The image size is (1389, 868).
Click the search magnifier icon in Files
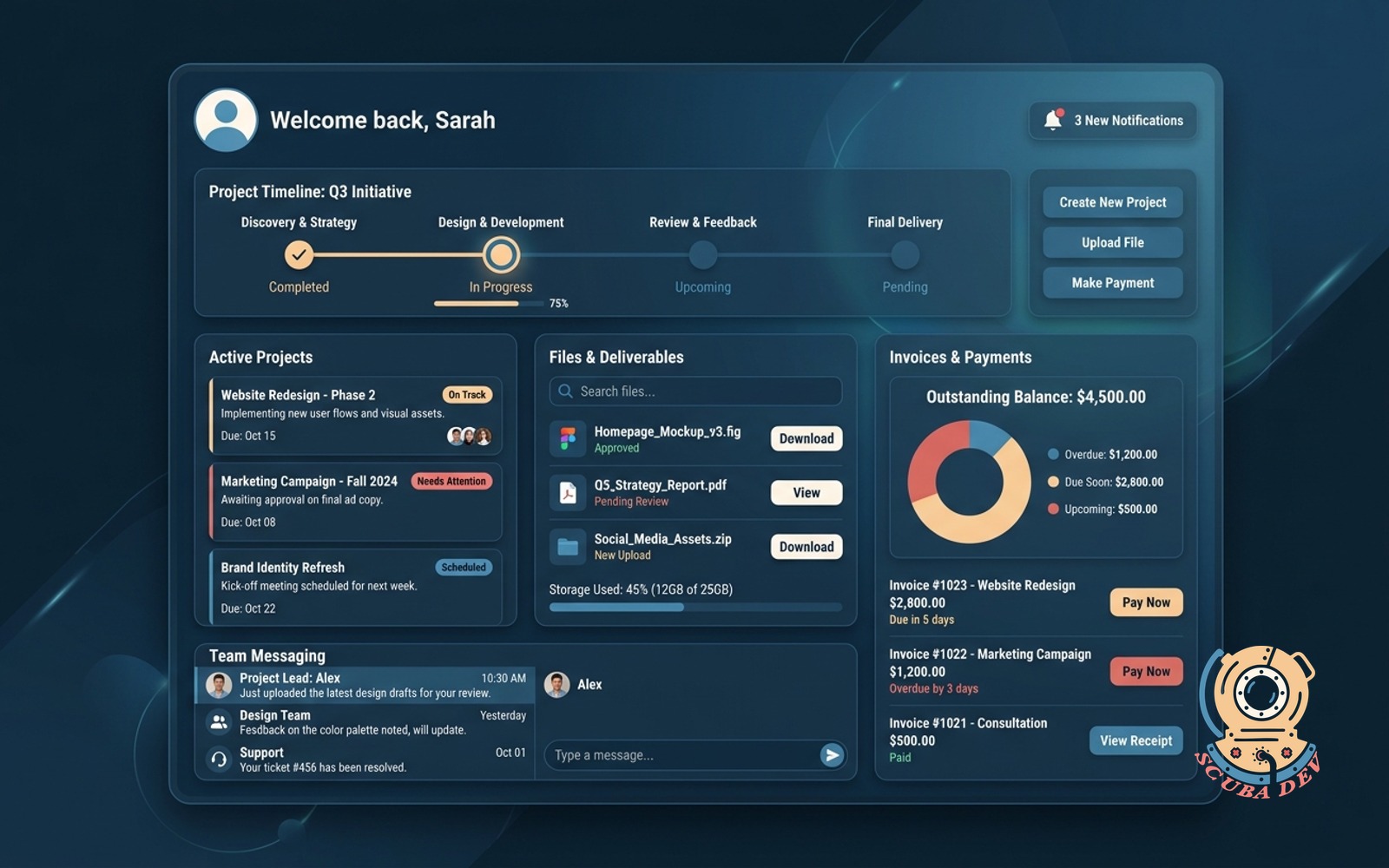click(x=565, y=391)
